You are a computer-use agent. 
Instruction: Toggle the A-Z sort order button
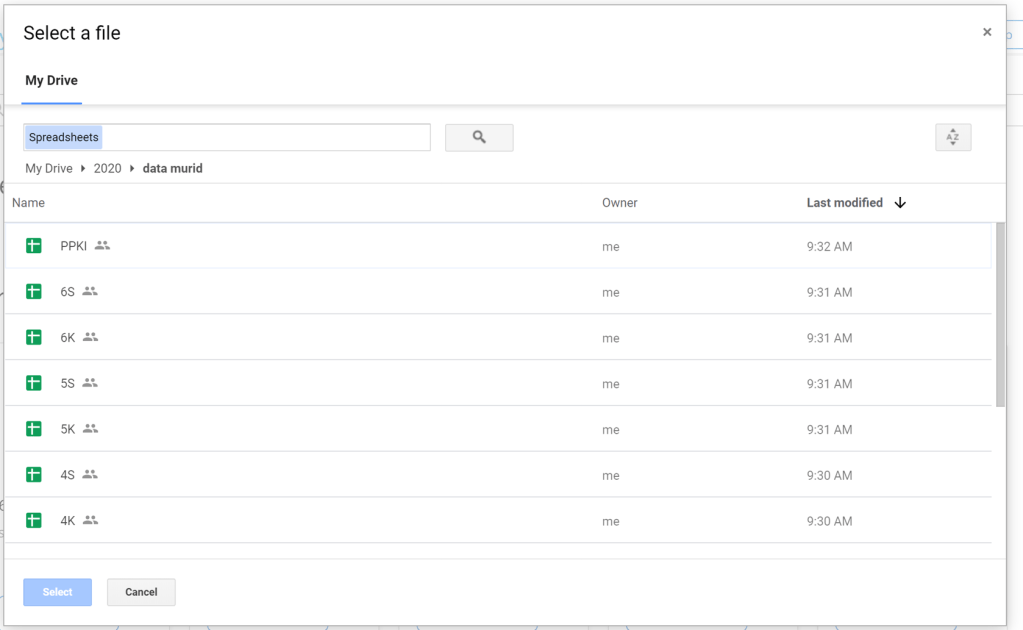coord(952,138)
